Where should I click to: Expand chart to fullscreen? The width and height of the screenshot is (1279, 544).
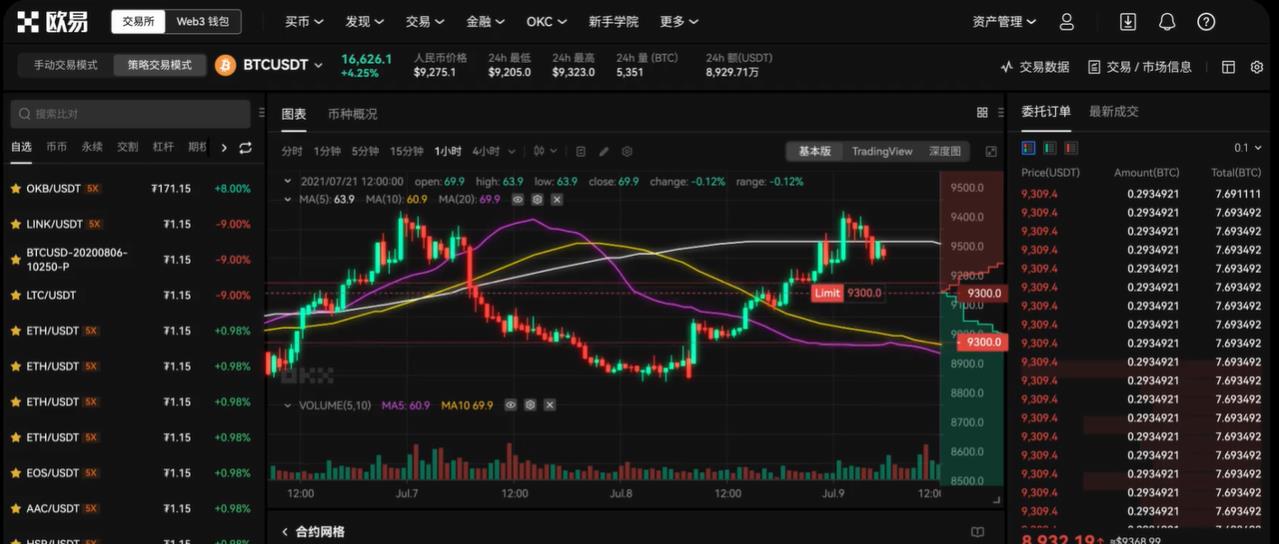pos(991,151)
